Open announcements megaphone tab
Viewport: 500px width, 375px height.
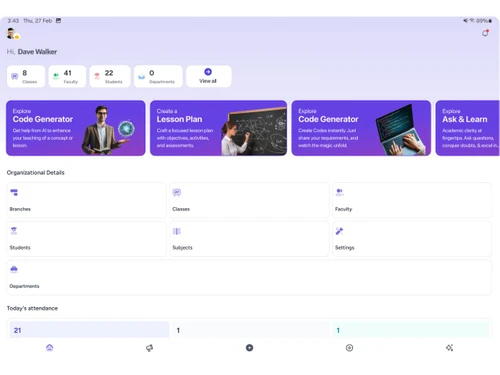pos(149,348)
